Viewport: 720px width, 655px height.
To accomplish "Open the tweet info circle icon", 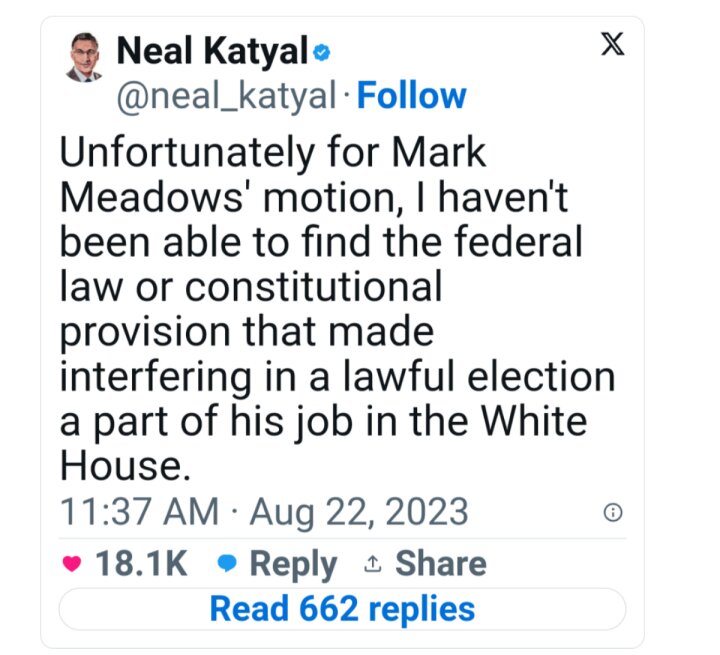I will point(614,513).
